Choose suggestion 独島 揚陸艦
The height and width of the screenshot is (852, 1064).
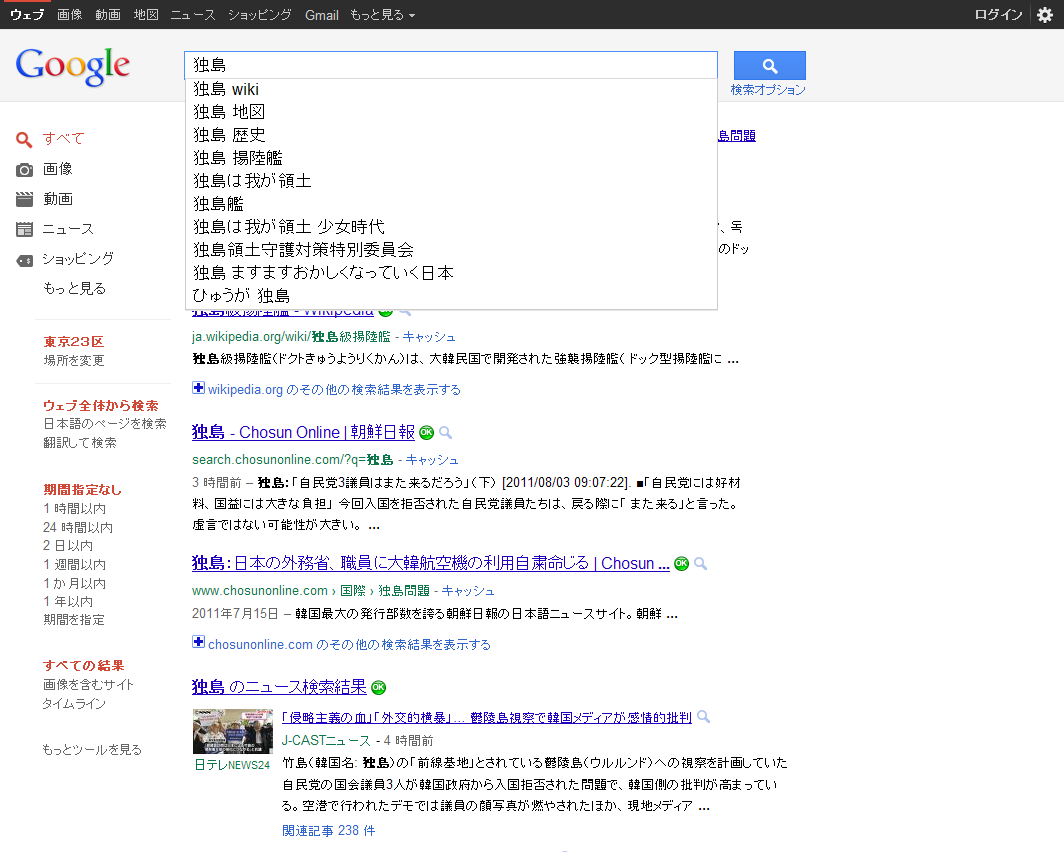pyautogui.click(x=451, y=158)
